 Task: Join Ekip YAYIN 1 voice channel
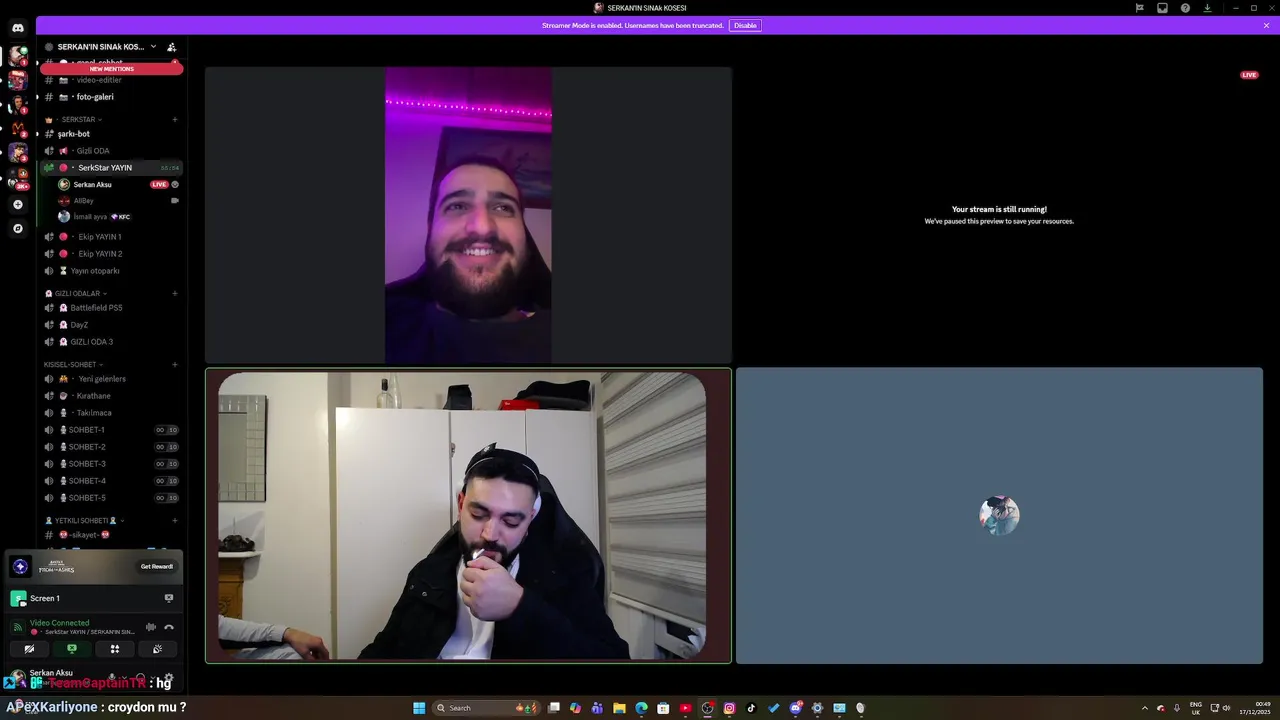point(112,237)
